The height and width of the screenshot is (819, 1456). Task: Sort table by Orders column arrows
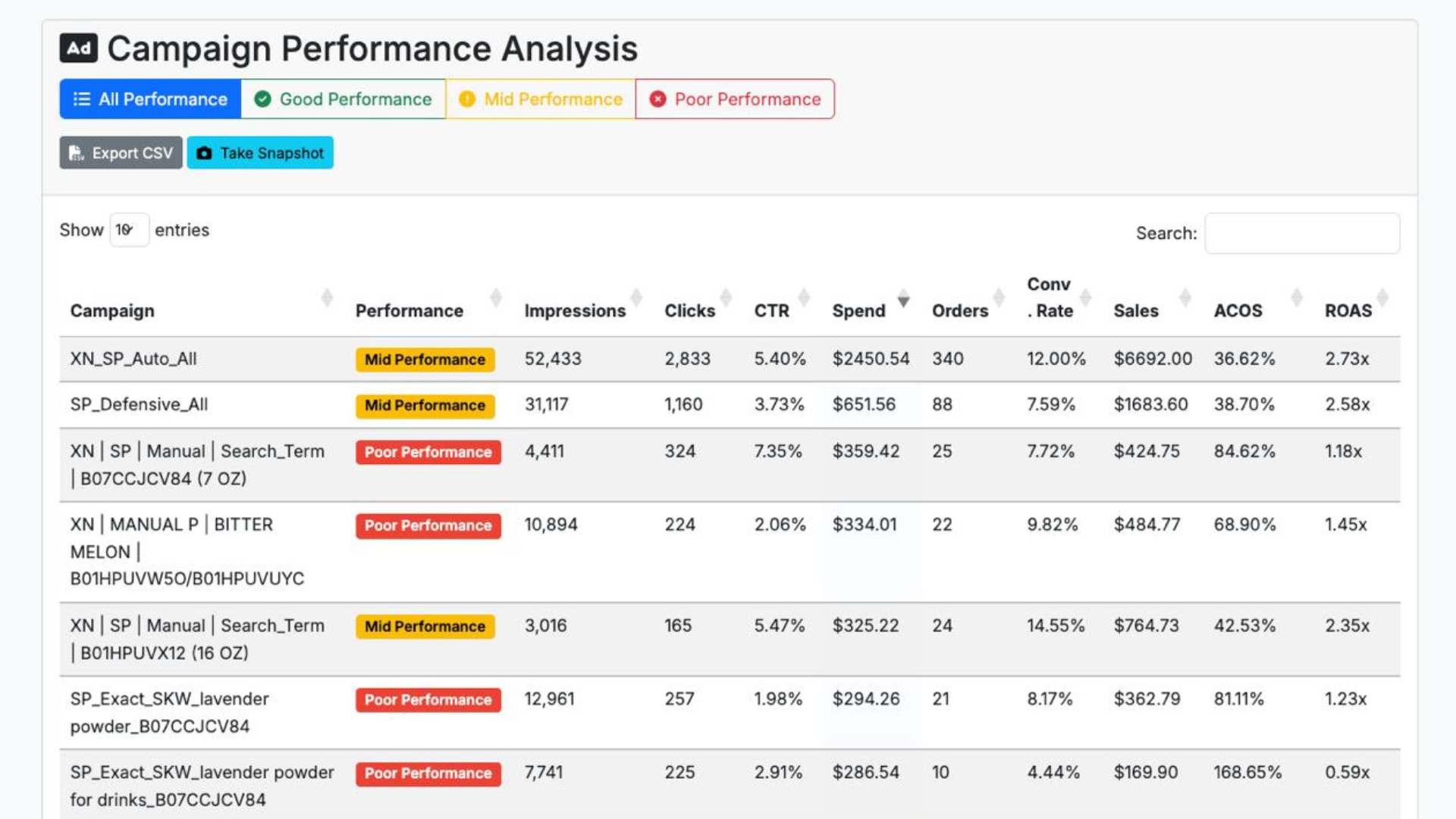coord(999,297)
